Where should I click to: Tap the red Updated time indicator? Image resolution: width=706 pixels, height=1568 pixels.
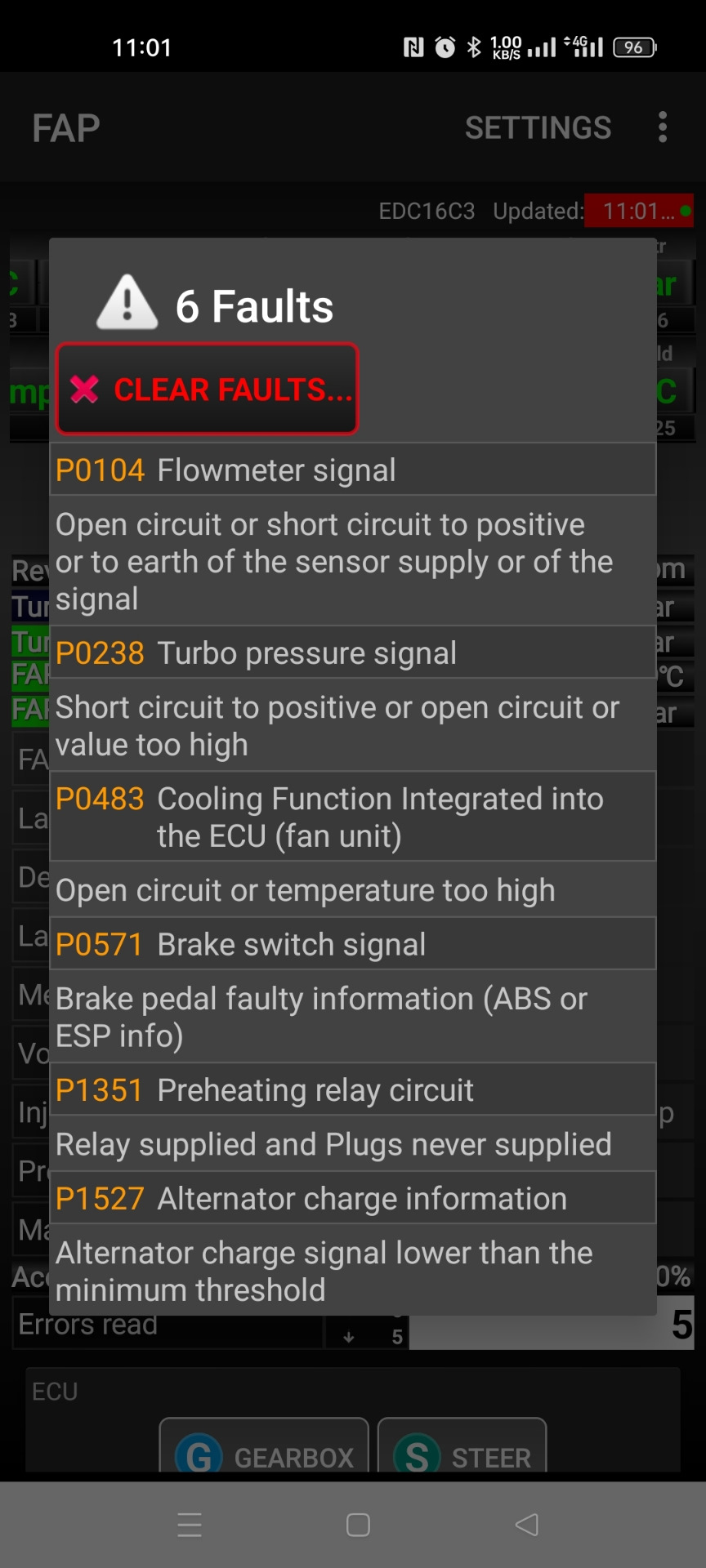click(638, 212)
